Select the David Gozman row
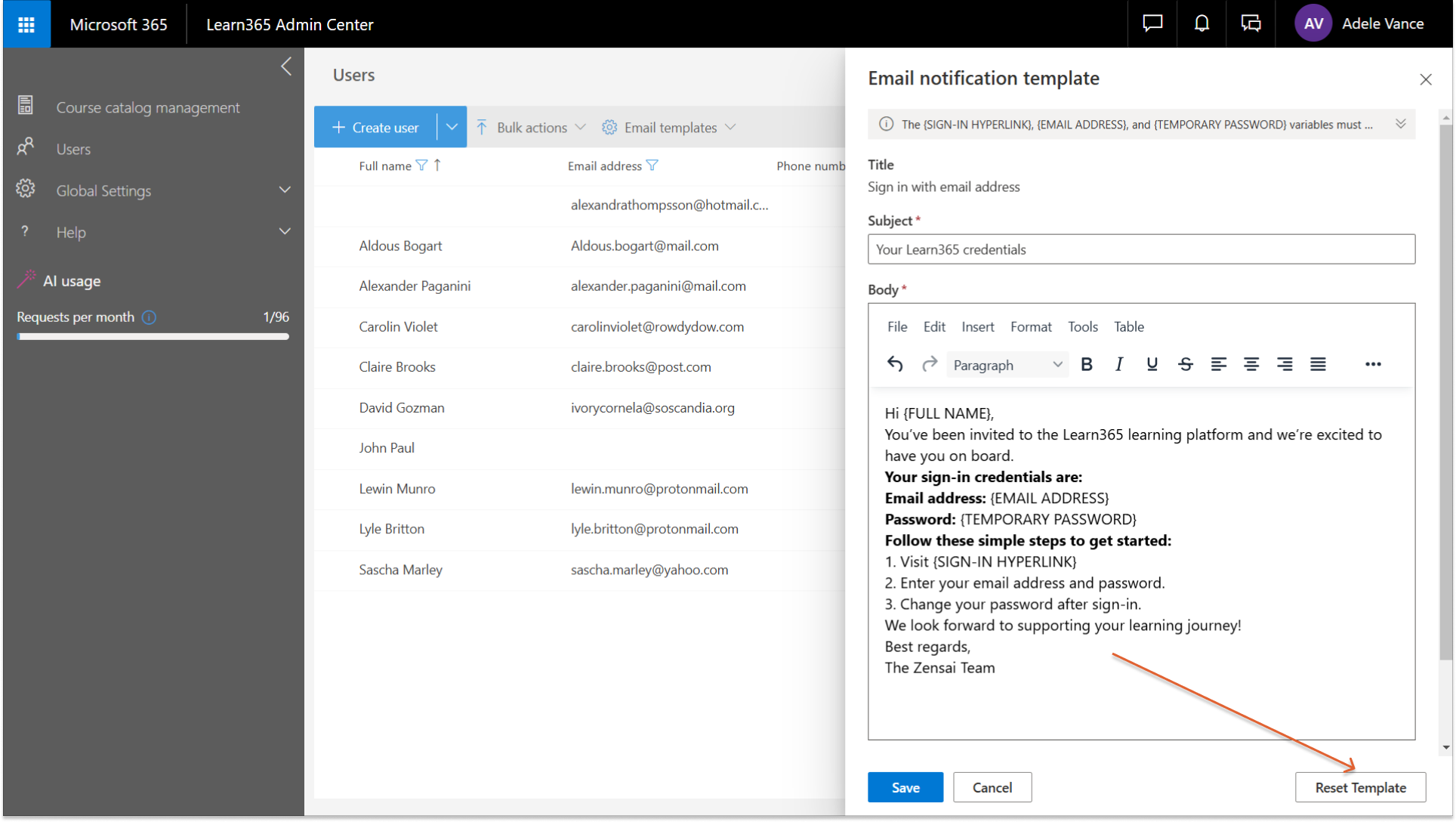 tap(579, 408)
